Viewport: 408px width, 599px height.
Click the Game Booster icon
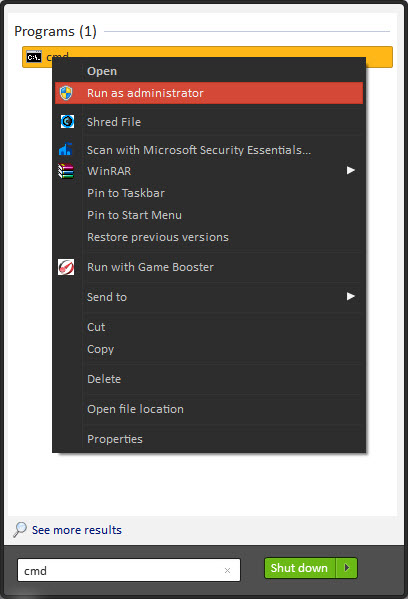66,267
